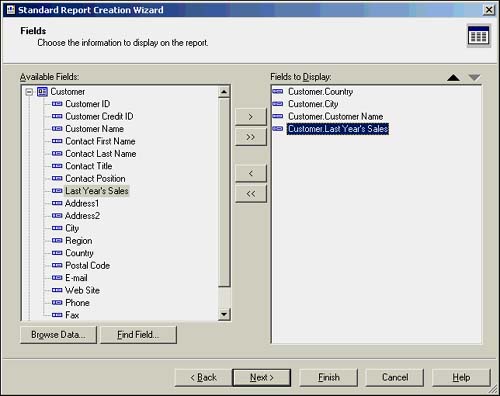Image resolution: width=500 pixels, height=396 pixels.
Task: Collapse the Customer table node
Action: point(29,92)
